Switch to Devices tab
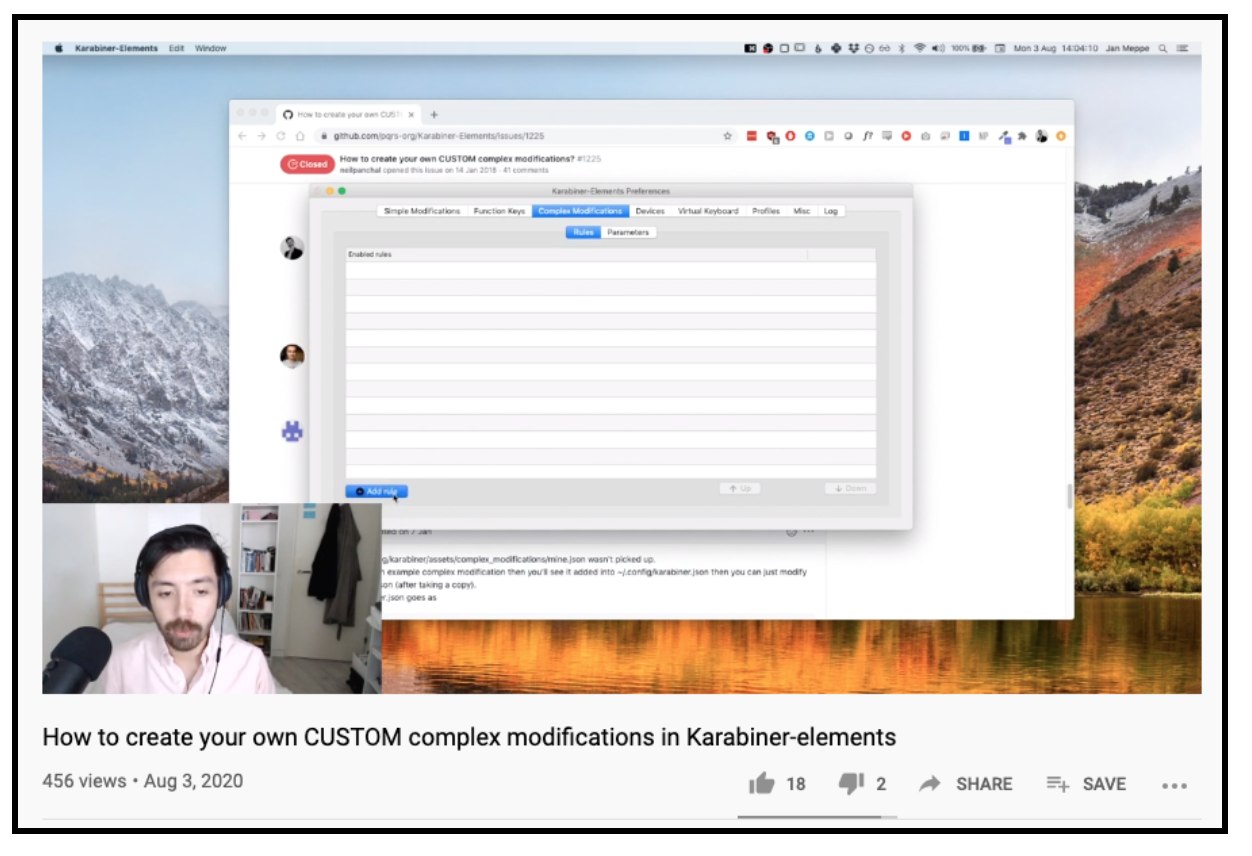 point(650,211)
